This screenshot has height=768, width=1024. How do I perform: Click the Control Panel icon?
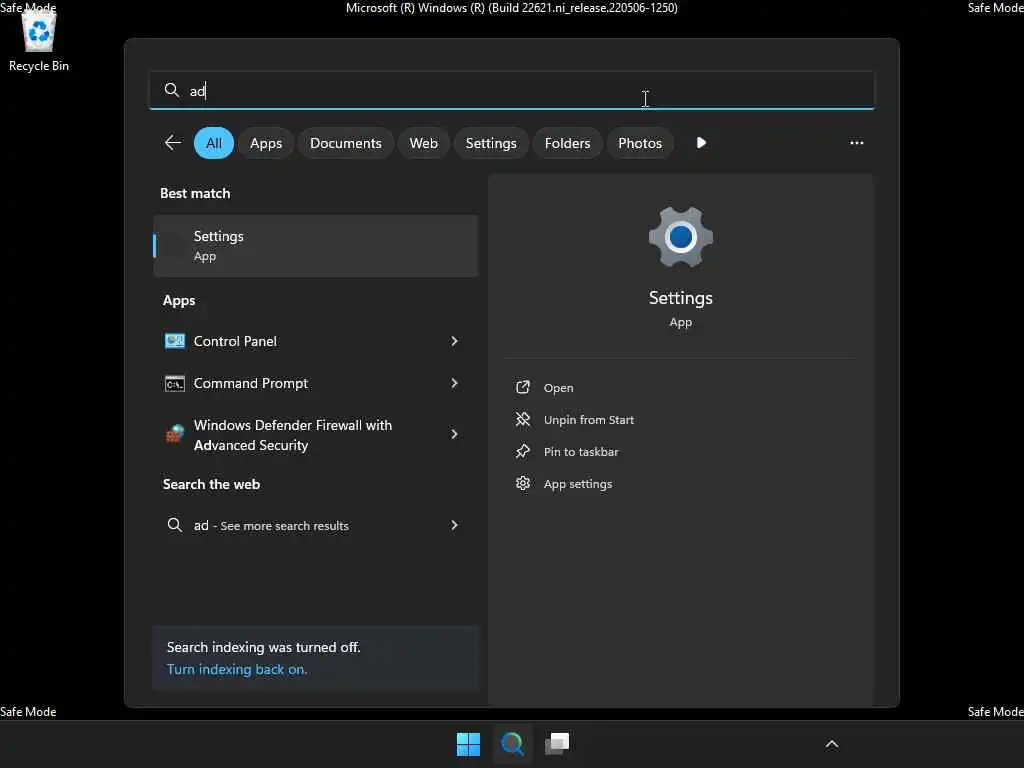174,341
